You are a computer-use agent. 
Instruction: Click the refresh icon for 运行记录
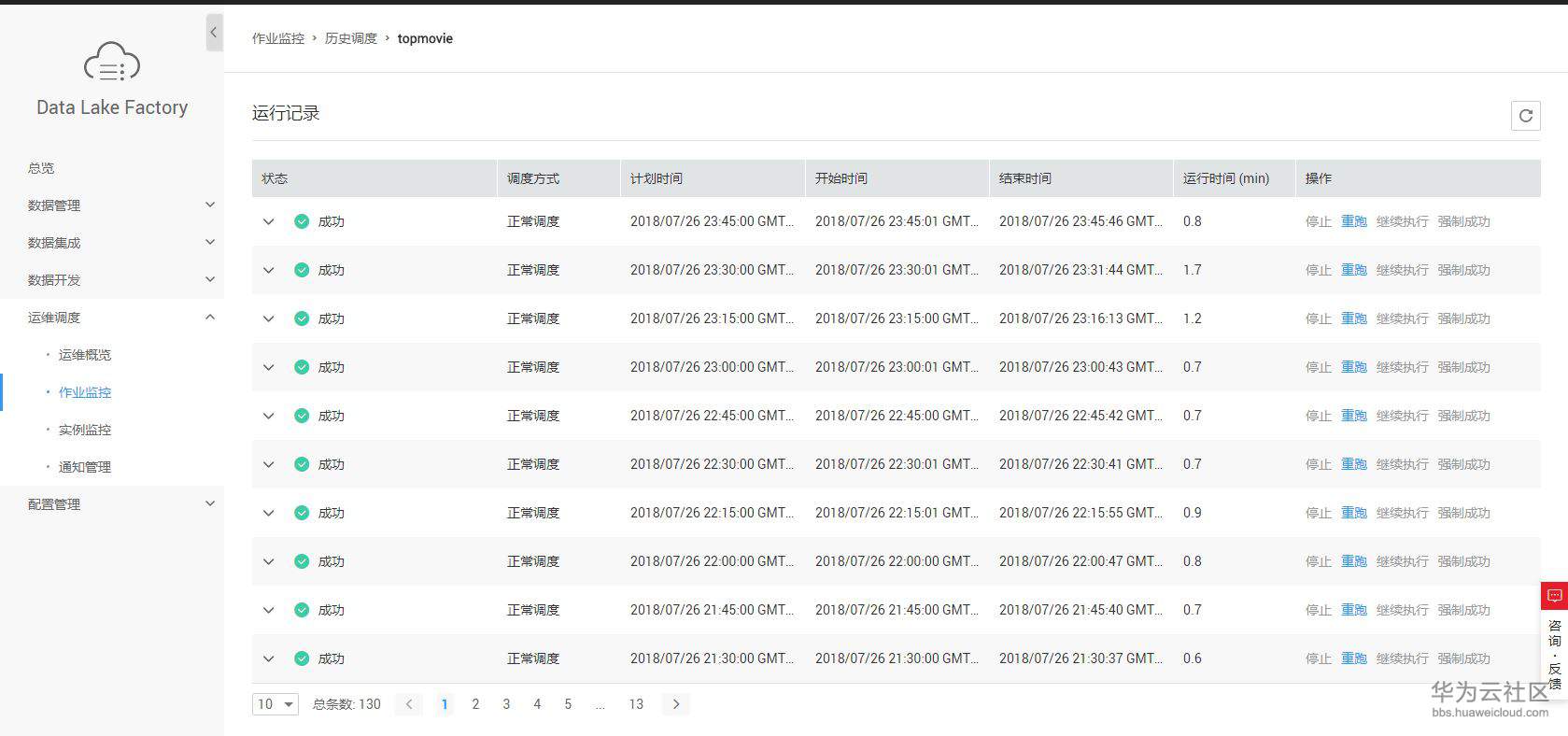pos(1525,116)
